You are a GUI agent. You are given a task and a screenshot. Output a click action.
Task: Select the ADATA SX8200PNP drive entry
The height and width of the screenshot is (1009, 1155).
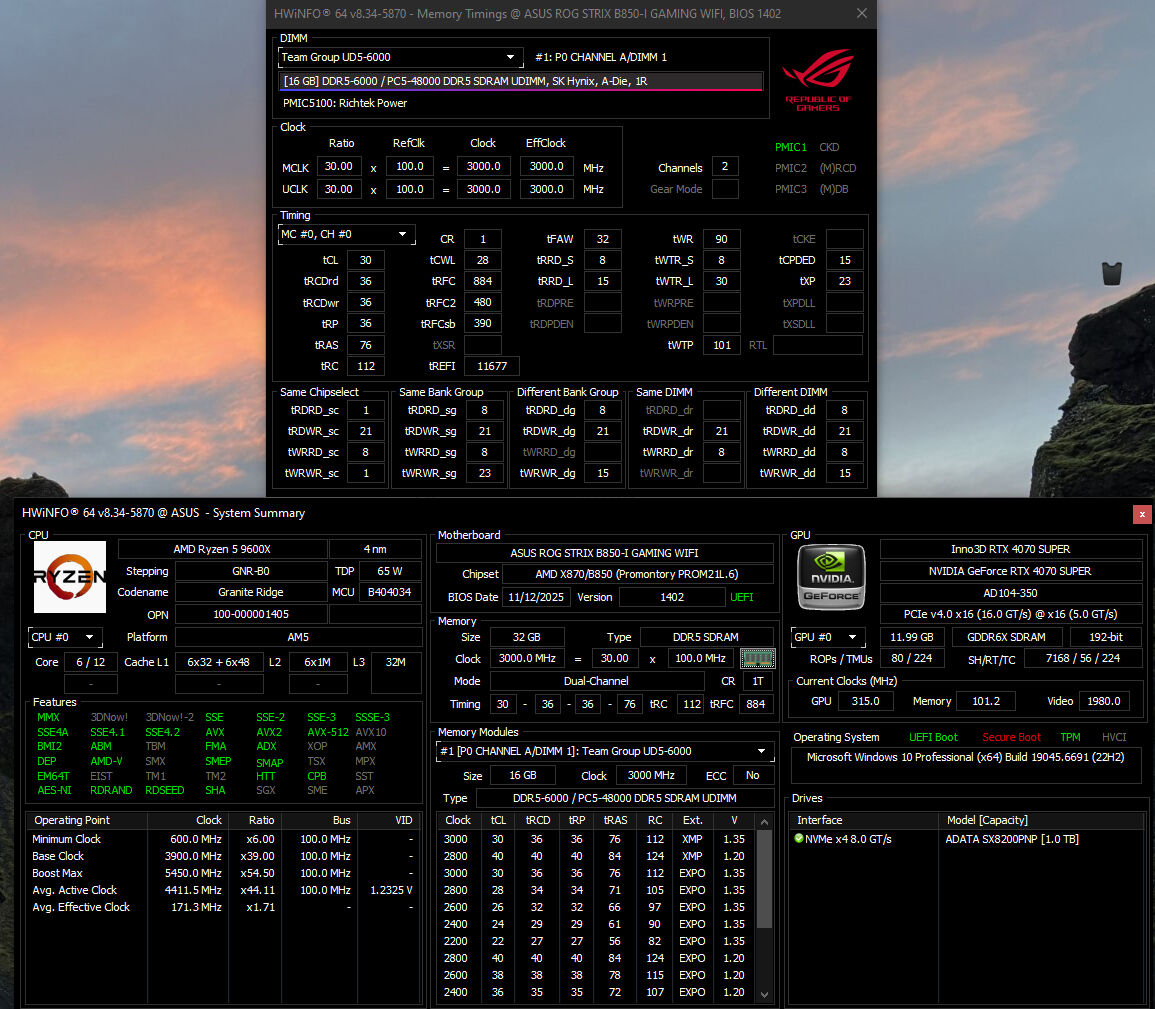point(1012,839)
